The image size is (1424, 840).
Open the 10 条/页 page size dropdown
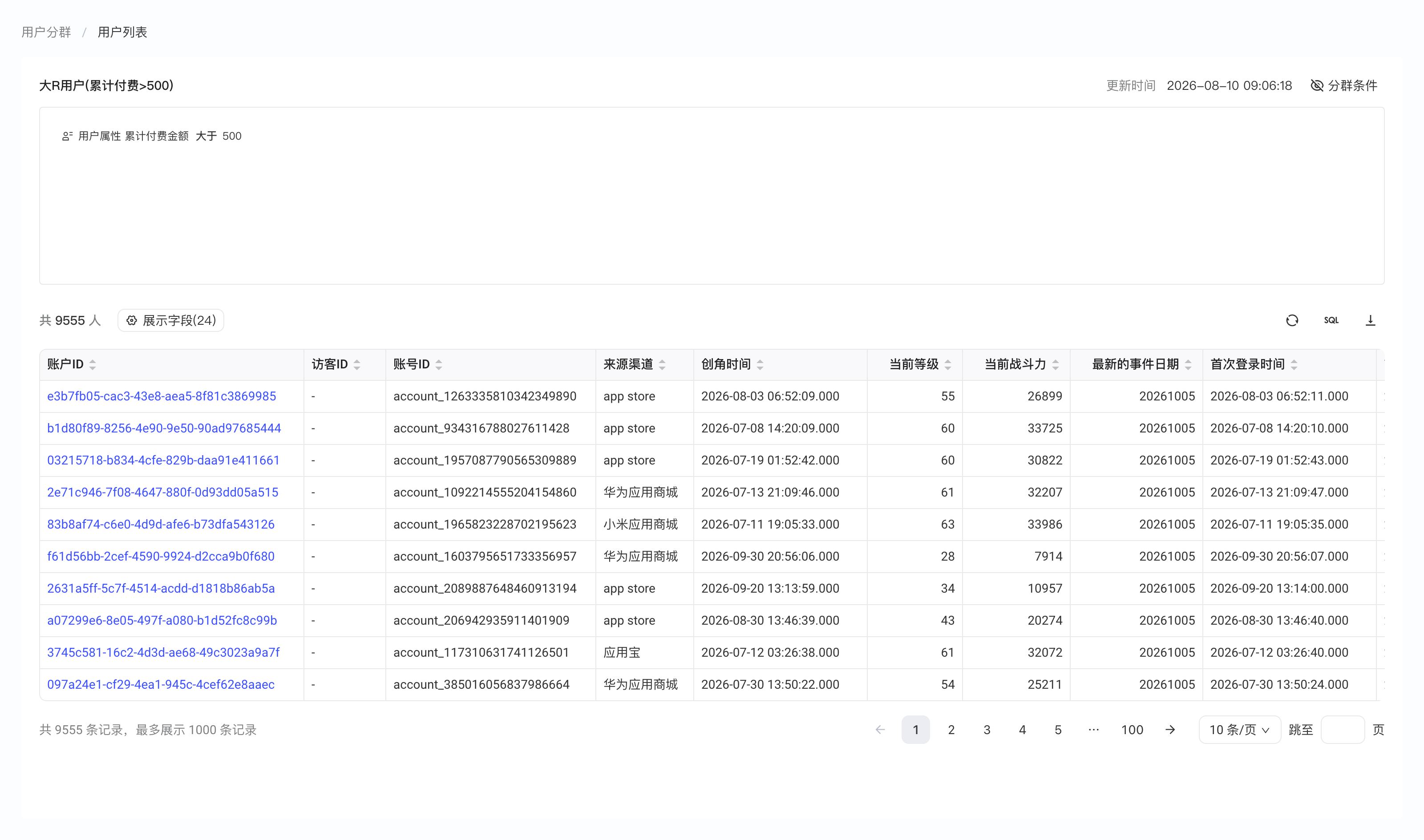tap(1239, 730)
